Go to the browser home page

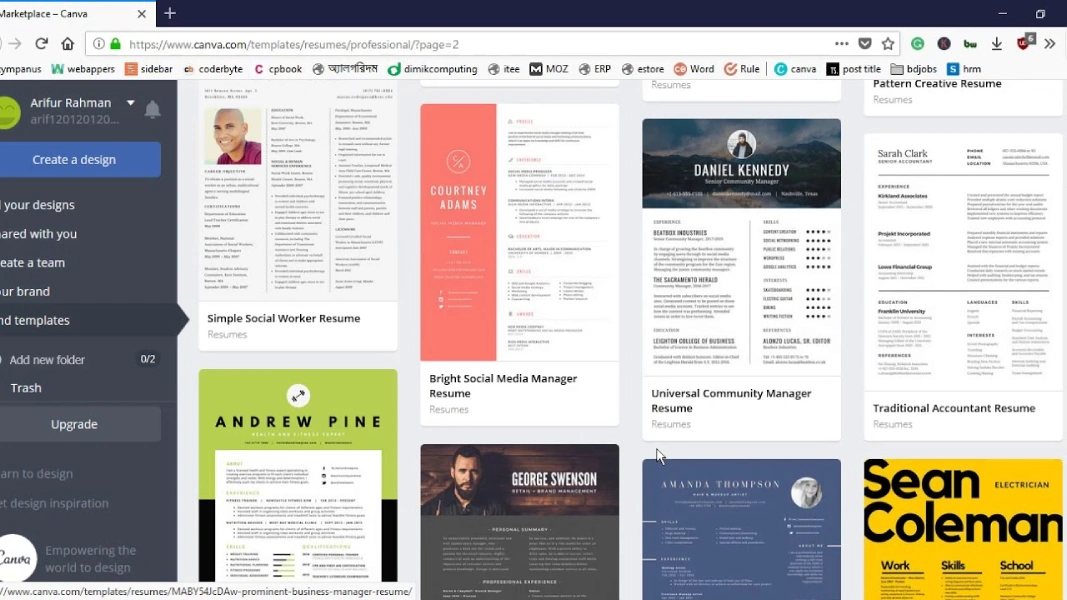pyautogui.click(x=68, y=44)
